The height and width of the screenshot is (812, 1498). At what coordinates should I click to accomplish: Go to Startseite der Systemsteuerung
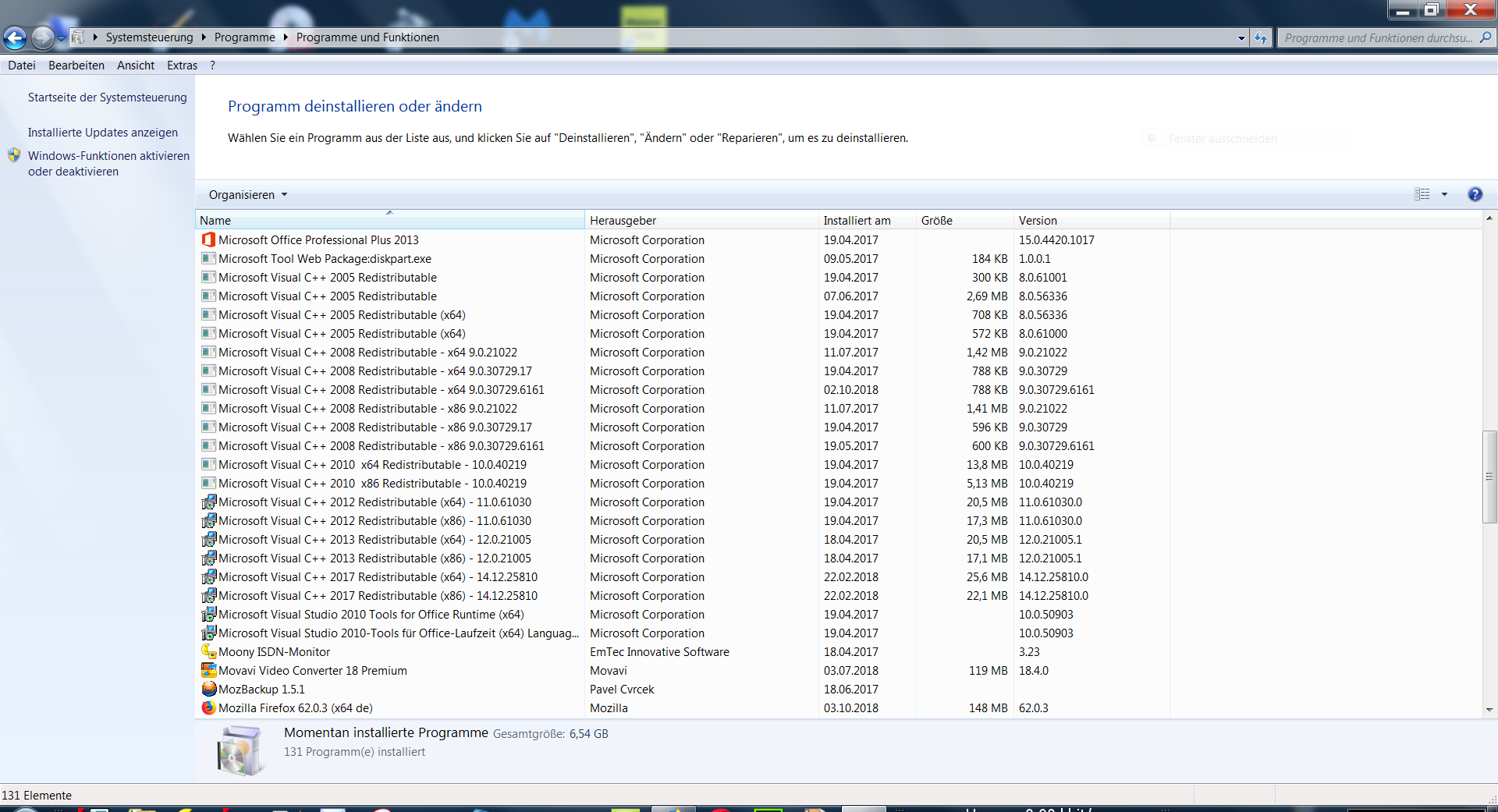pos(108,98)
